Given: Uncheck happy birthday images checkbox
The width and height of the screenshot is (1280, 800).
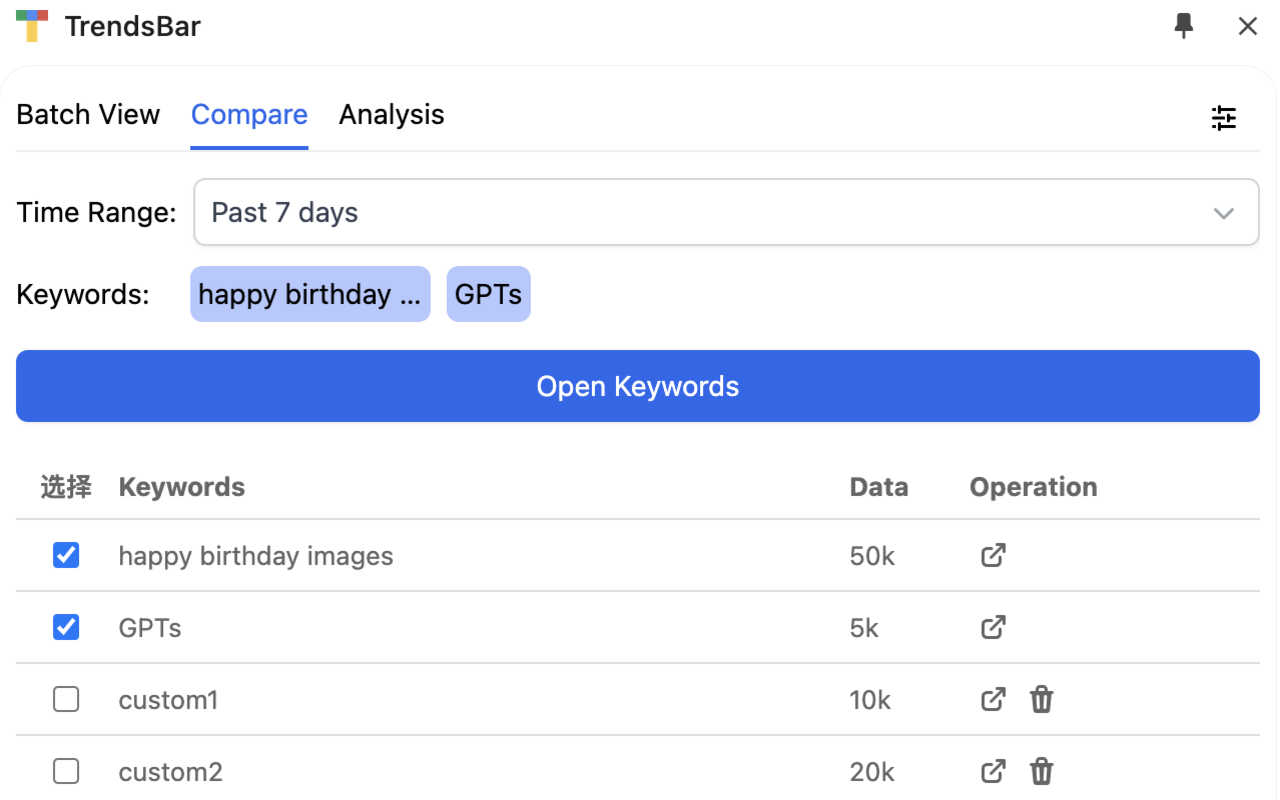Looking at the screenshot, I should pos(66,555).
